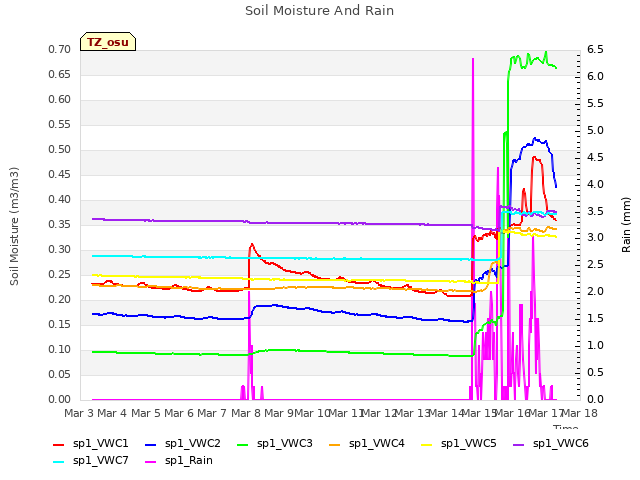The width and height of the screenshot is (640, 480).
Task: Click the 3.0 right axis value
Action: (595, 238)
